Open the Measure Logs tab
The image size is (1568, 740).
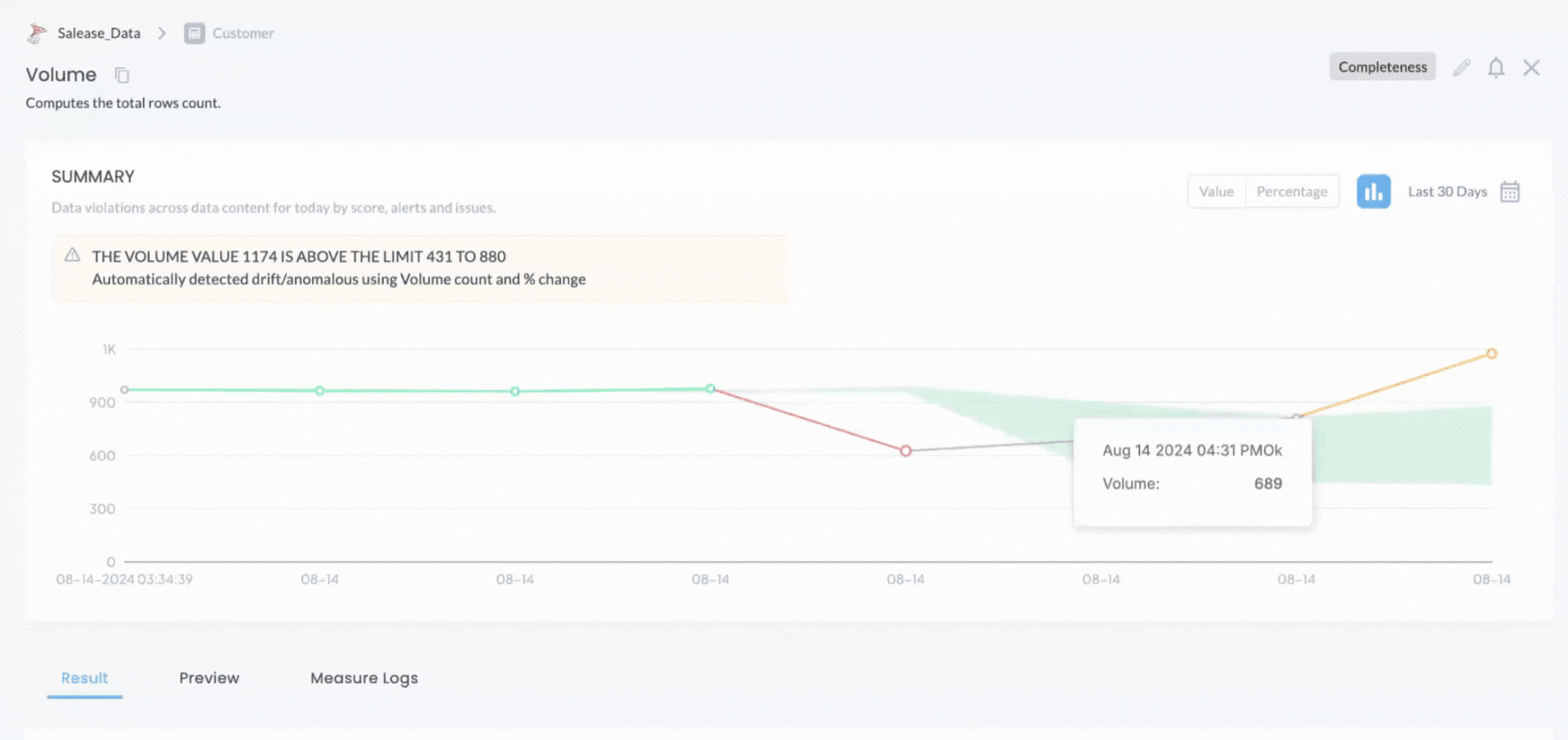(x=363, y=678)
